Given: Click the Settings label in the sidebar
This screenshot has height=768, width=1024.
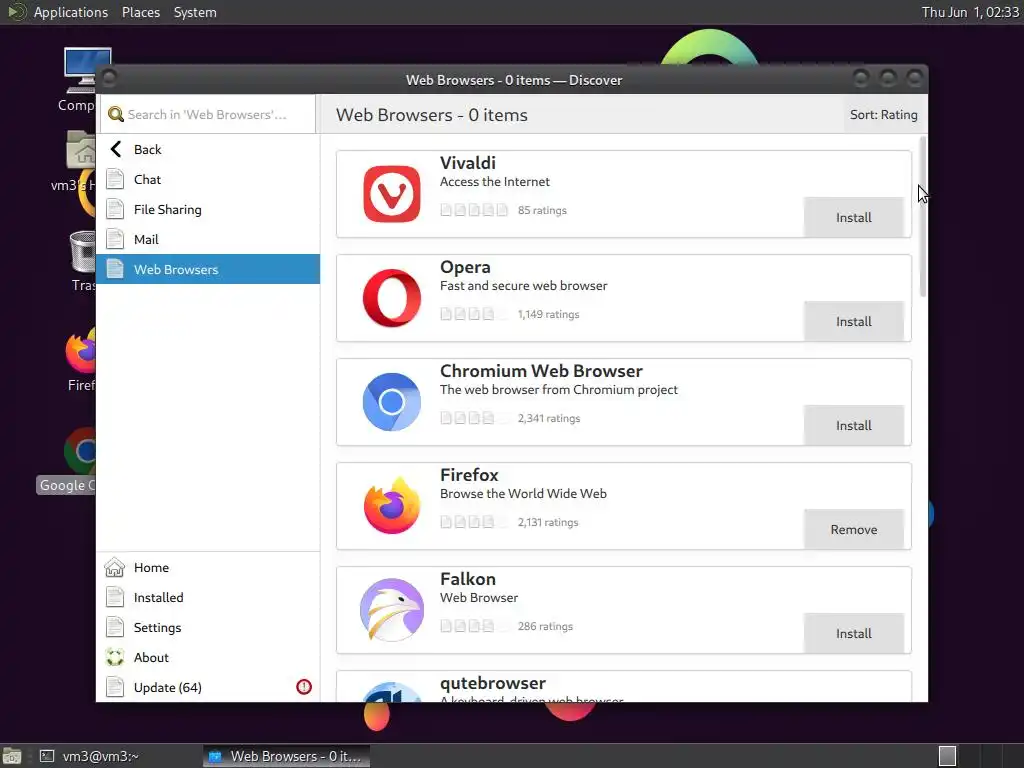Looking at the screenshot, I should pyautogui.click(x=157, y=627).
